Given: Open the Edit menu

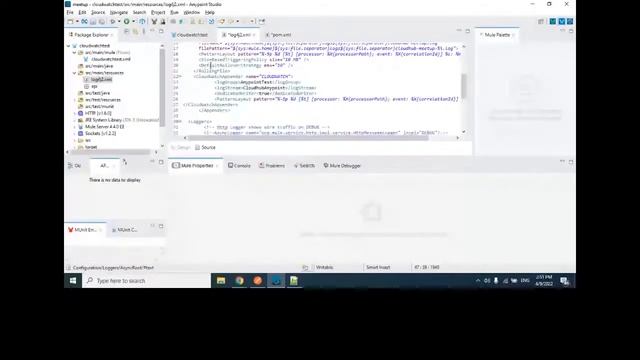Looking at the screenshot, I should coord(82,13).
